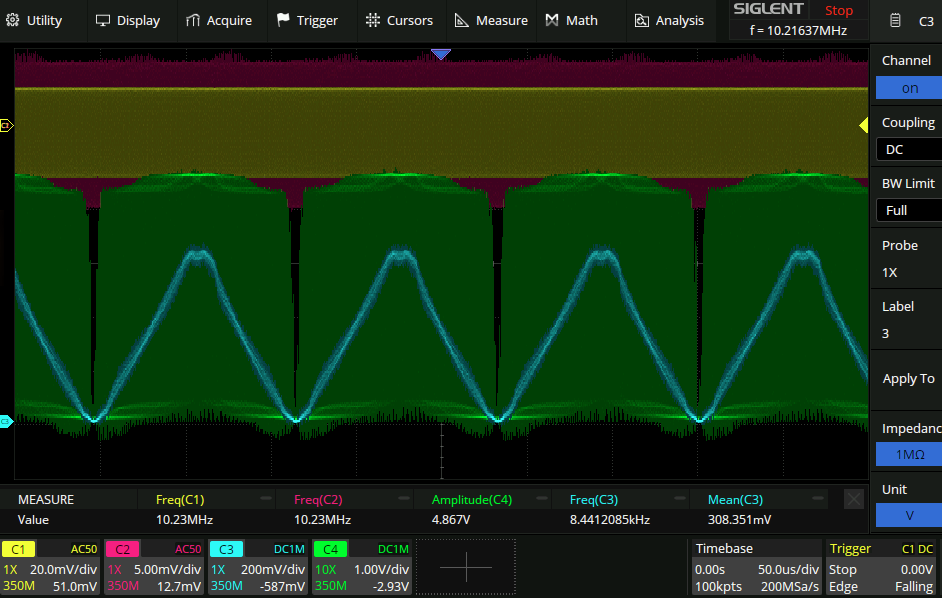Image resolution: width=942 pixels, height=598 pixels.
Task: Open the Cursors menu
Action: pyautogui.click(x=399, y=20)
